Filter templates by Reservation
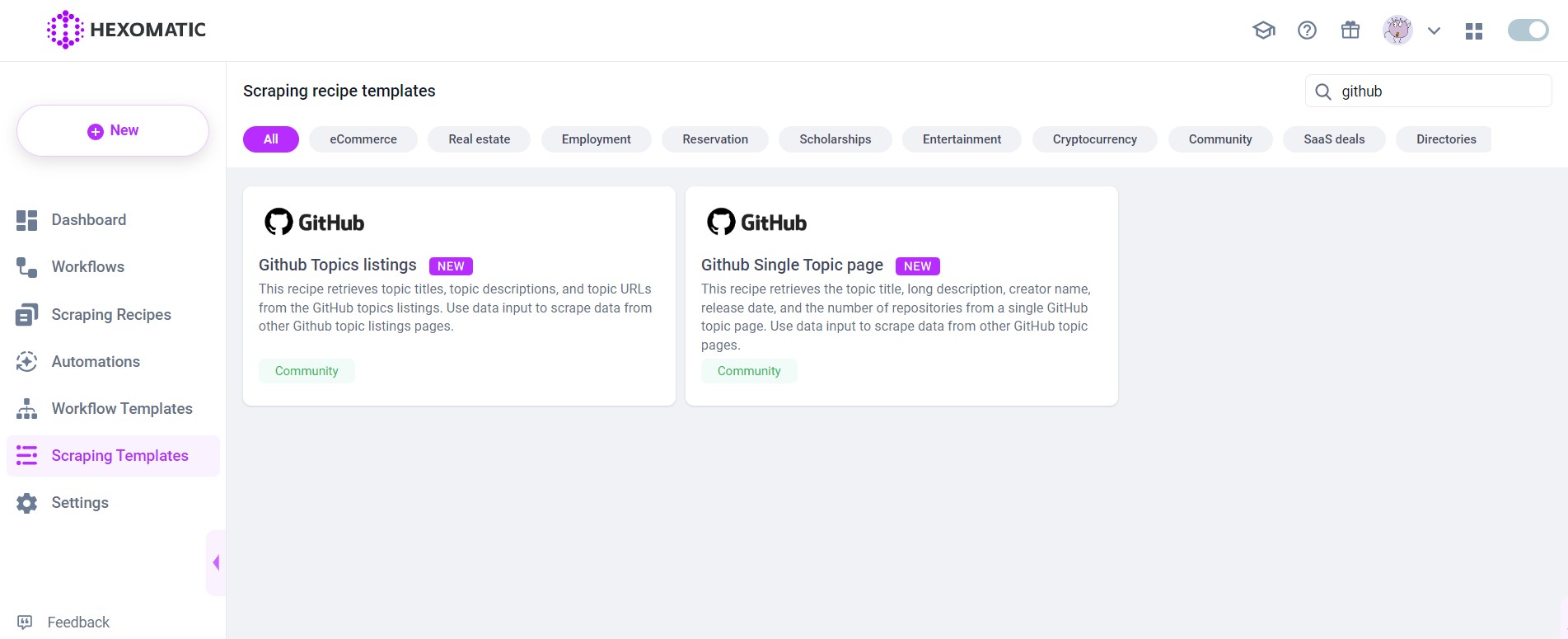This screenshot has height=639, width=1568. 715,139
